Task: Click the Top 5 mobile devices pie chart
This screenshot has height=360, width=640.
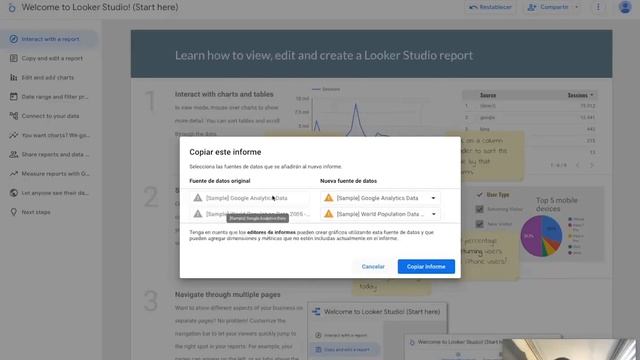Action: [x=541, y=236]
